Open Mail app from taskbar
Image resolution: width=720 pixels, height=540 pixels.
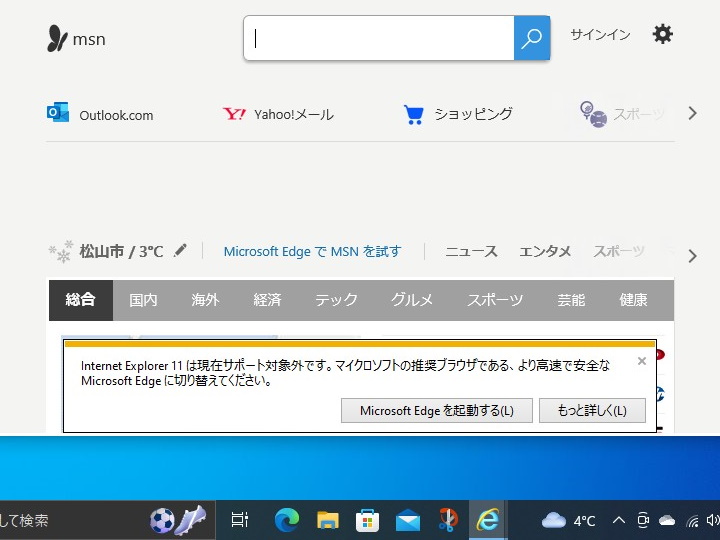(x=408, y=521)
